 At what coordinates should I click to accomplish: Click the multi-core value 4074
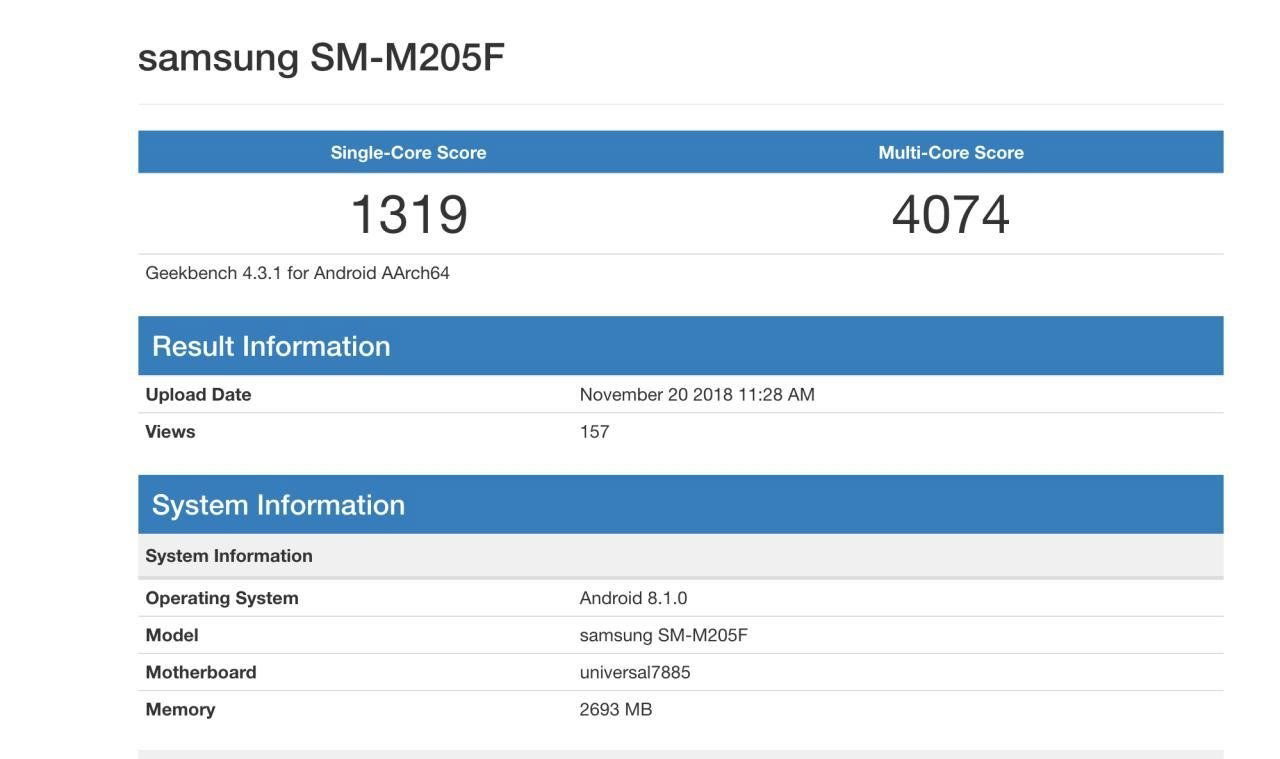coord(951,214)
